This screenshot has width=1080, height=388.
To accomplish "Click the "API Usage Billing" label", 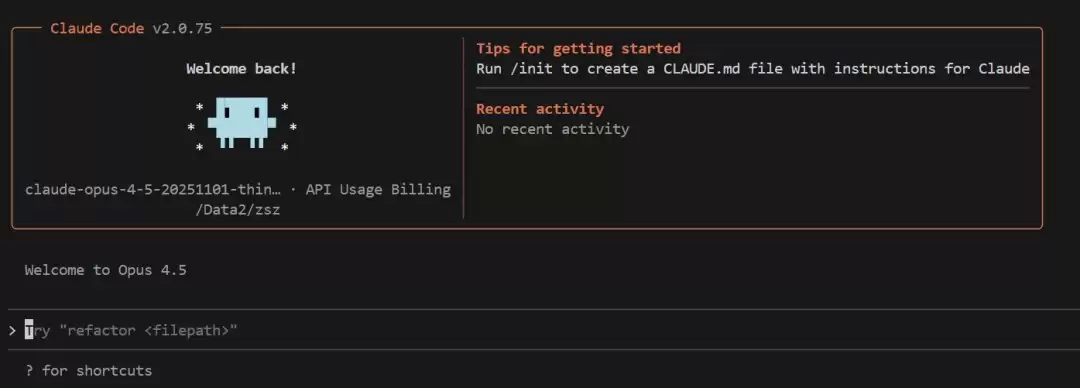I will click(378, 190).
